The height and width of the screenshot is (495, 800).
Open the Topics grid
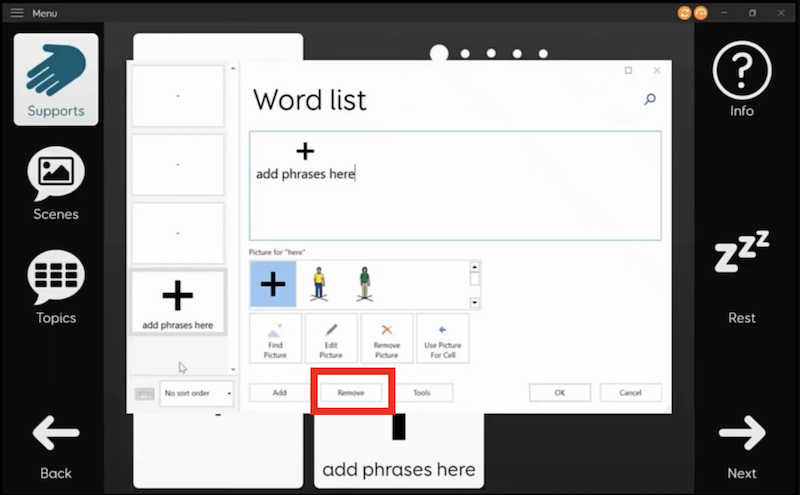tap(56, 287)
